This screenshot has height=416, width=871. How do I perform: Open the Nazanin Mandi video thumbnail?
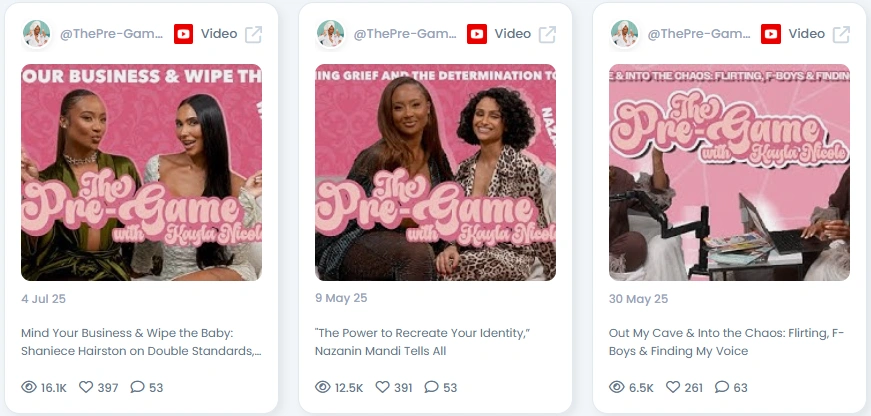(x=436, y=172)
